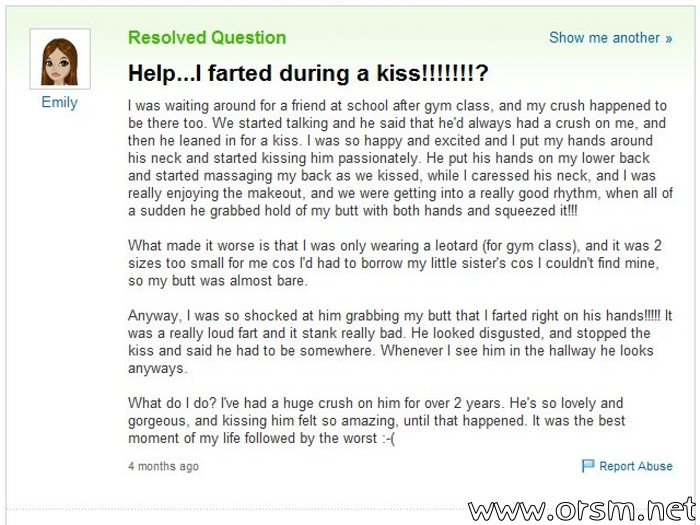Click the line beginning 'Anyway, I was so shocked'

click(400, 316)
